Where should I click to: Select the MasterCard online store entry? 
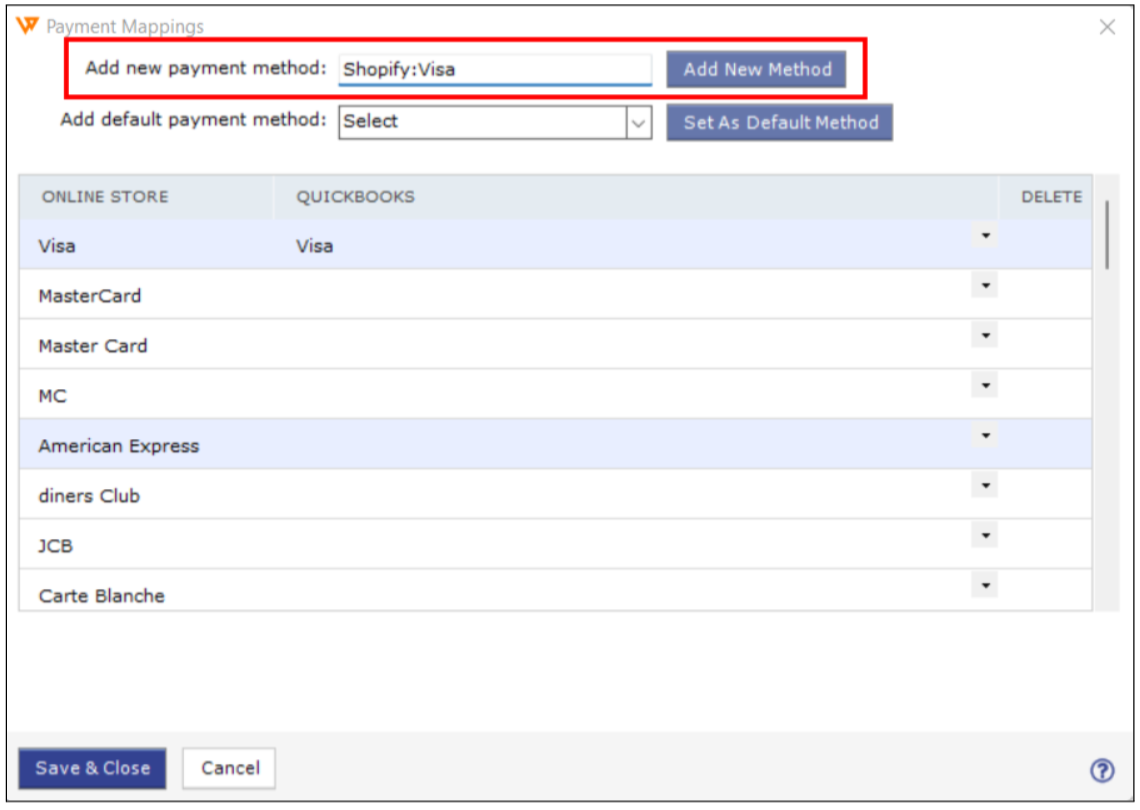[89, 296]
